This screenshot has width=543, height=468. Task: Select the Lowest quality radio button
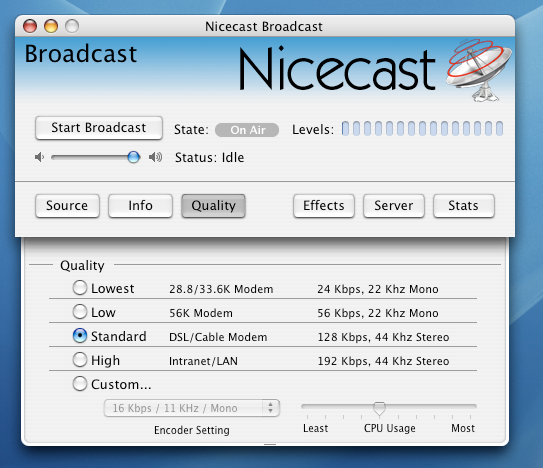pyautogui.click(x=80, y=288)
